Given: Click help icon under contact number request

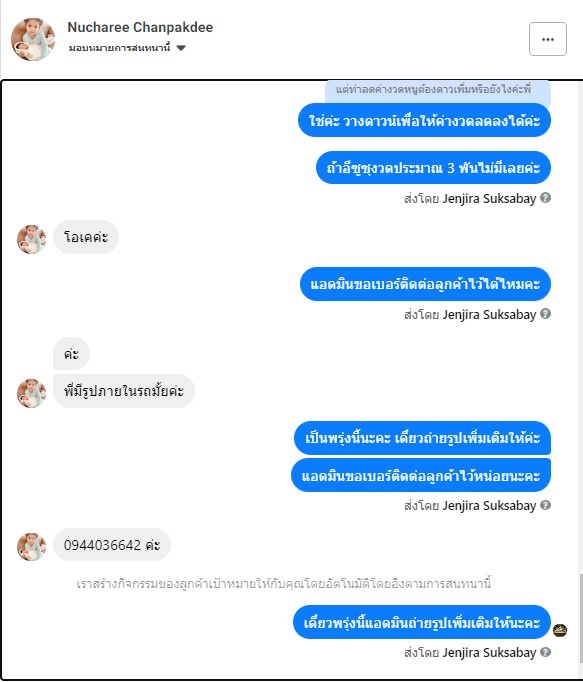Looking at the screenshot, I should pos(546,314).
